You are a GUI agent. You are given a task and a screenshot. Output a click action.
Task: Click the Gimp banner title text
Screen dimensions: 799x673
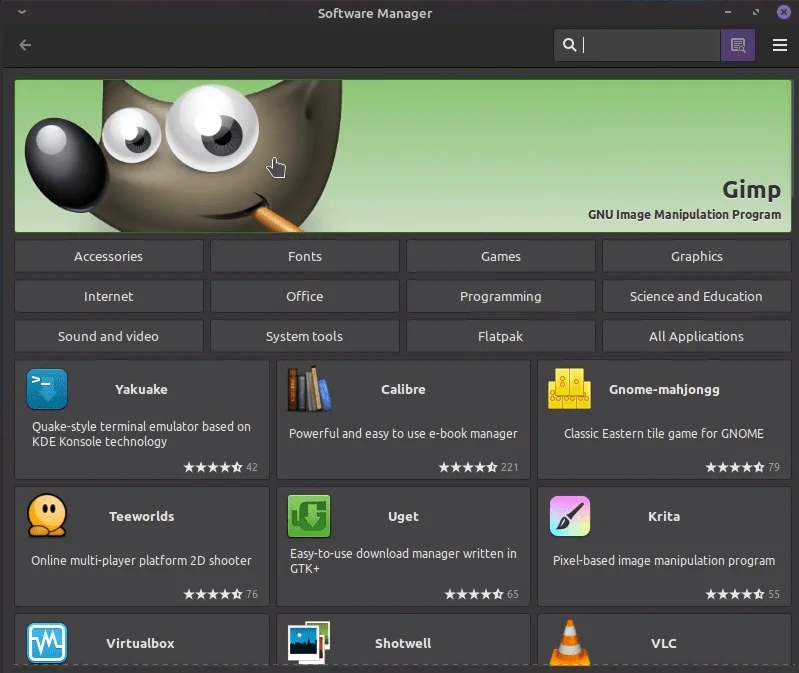751,190
